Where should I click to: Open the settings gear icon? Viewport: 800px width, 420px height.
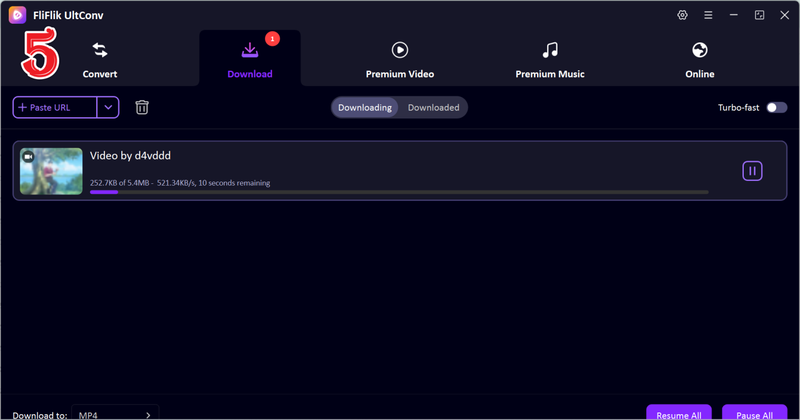682,15
